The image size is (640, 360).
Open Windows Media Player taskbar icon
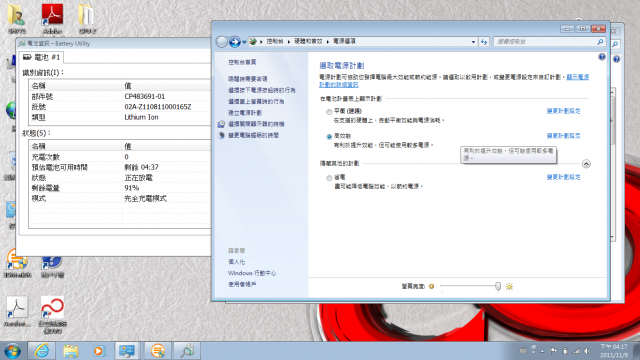pos(98,351)
